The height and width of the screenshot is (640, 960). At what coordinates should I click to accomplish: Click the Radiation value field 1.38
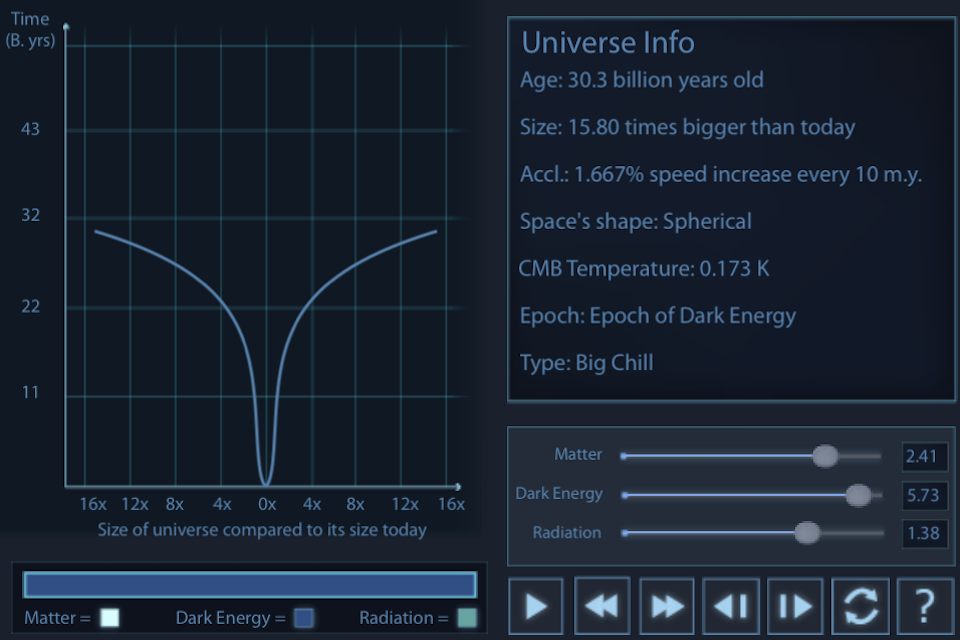924,533
